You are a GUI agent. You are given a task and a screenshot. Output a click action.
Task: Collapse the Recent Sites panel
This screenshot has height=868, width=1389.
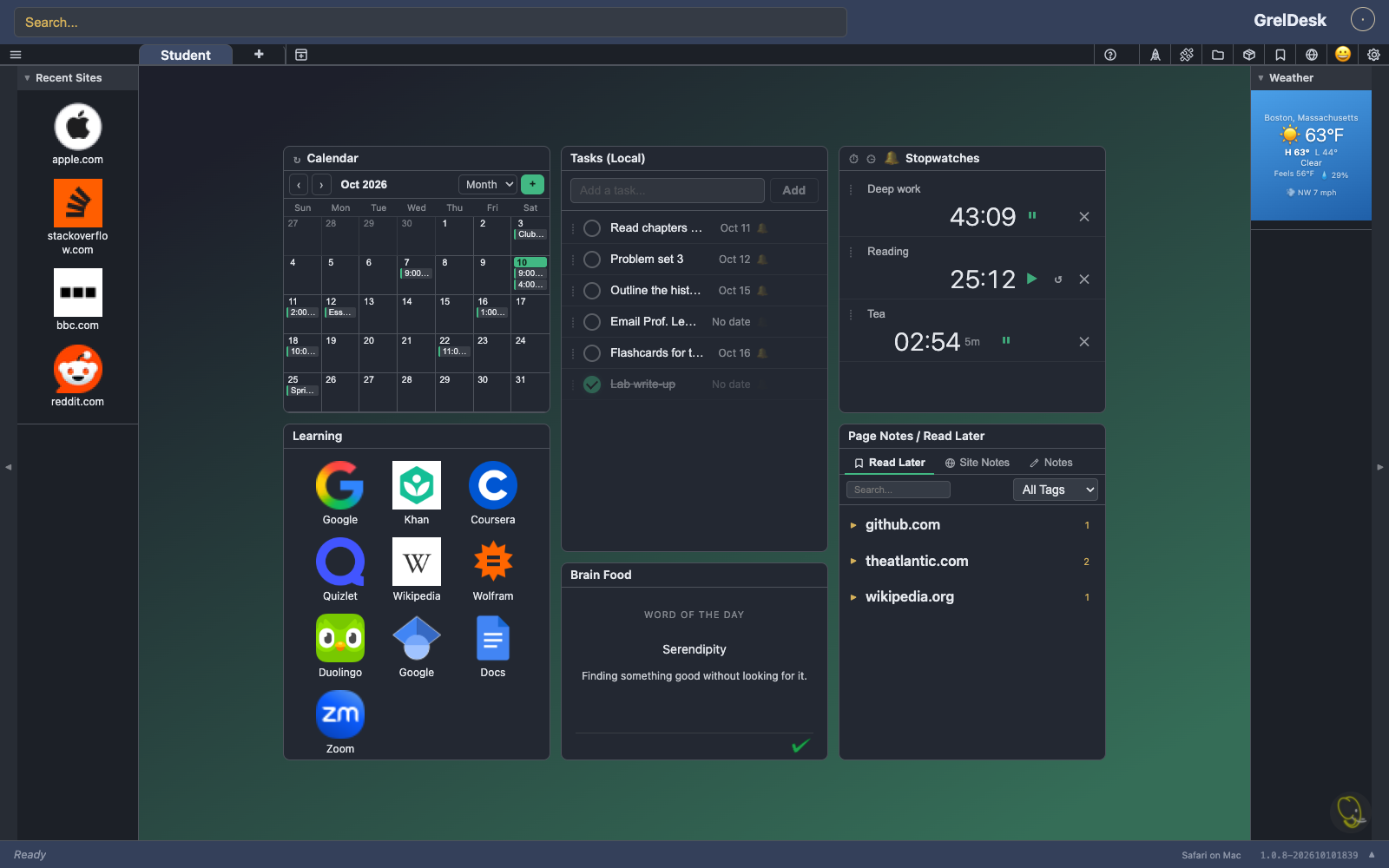coord(27,78)
